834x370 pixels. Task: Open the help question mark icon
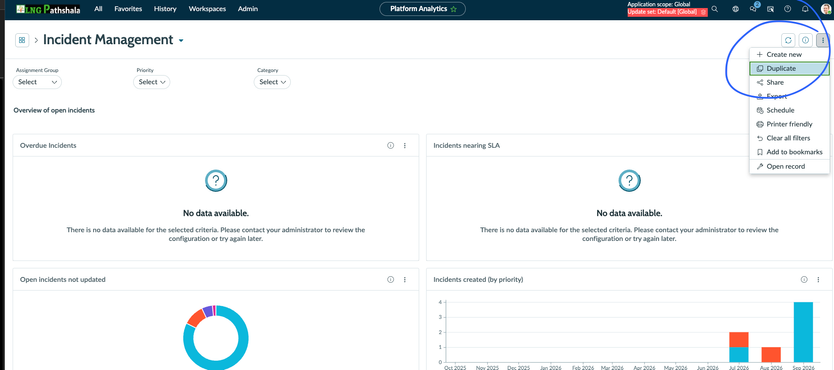point(788,9)
